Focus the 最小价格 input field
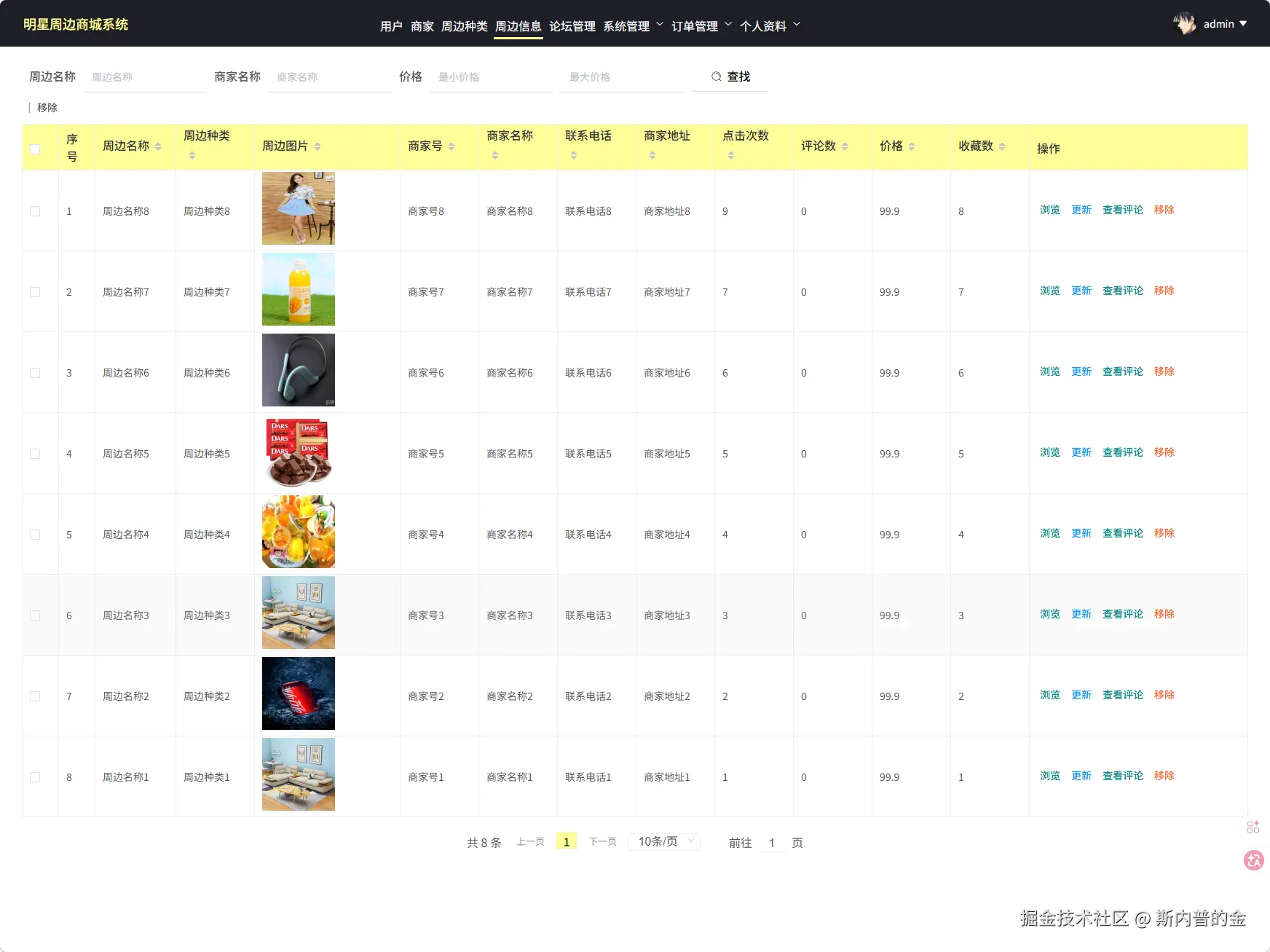The height and width of the screenshot is (952, 1270). [x=492, y=77]
